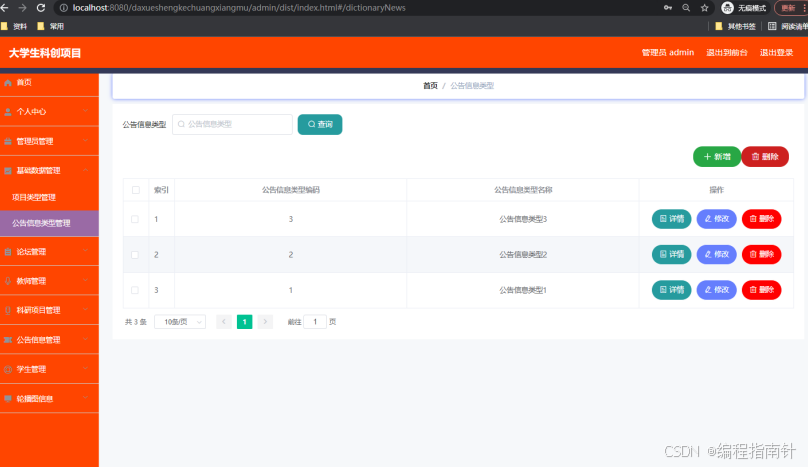Screen dimensions: 808x467
Task: Expand 学生管理 menu chevron
Action: (86, 368)
